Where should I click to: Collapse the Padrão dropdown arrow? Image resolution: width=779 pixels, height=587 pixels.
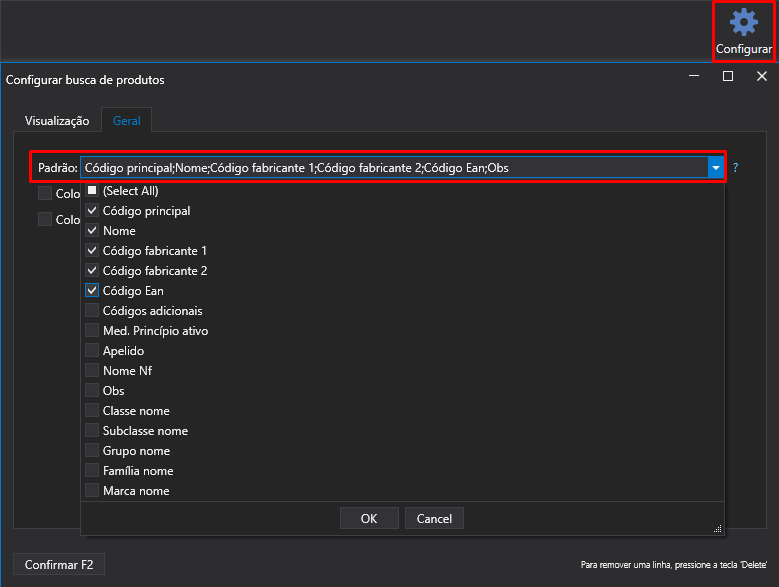click(715, 168)
